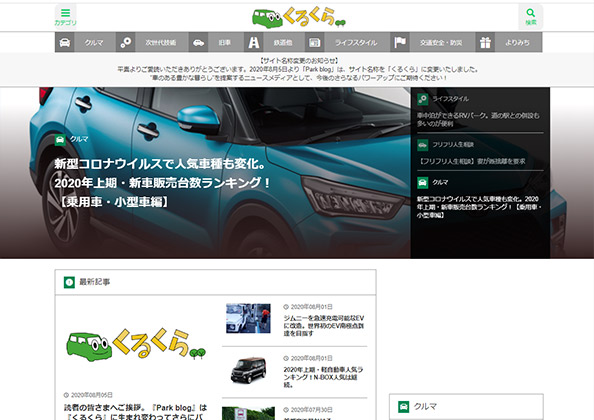Image resolution: width=594 pixels, height=420 pixels.
Task: Click the フリフリ人生相談 label in side panel
Action: (453, 145)
